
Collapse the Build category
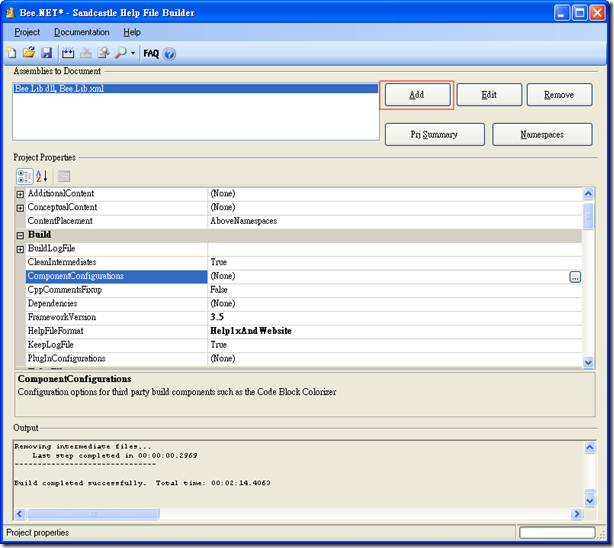[x=20, y=235]
